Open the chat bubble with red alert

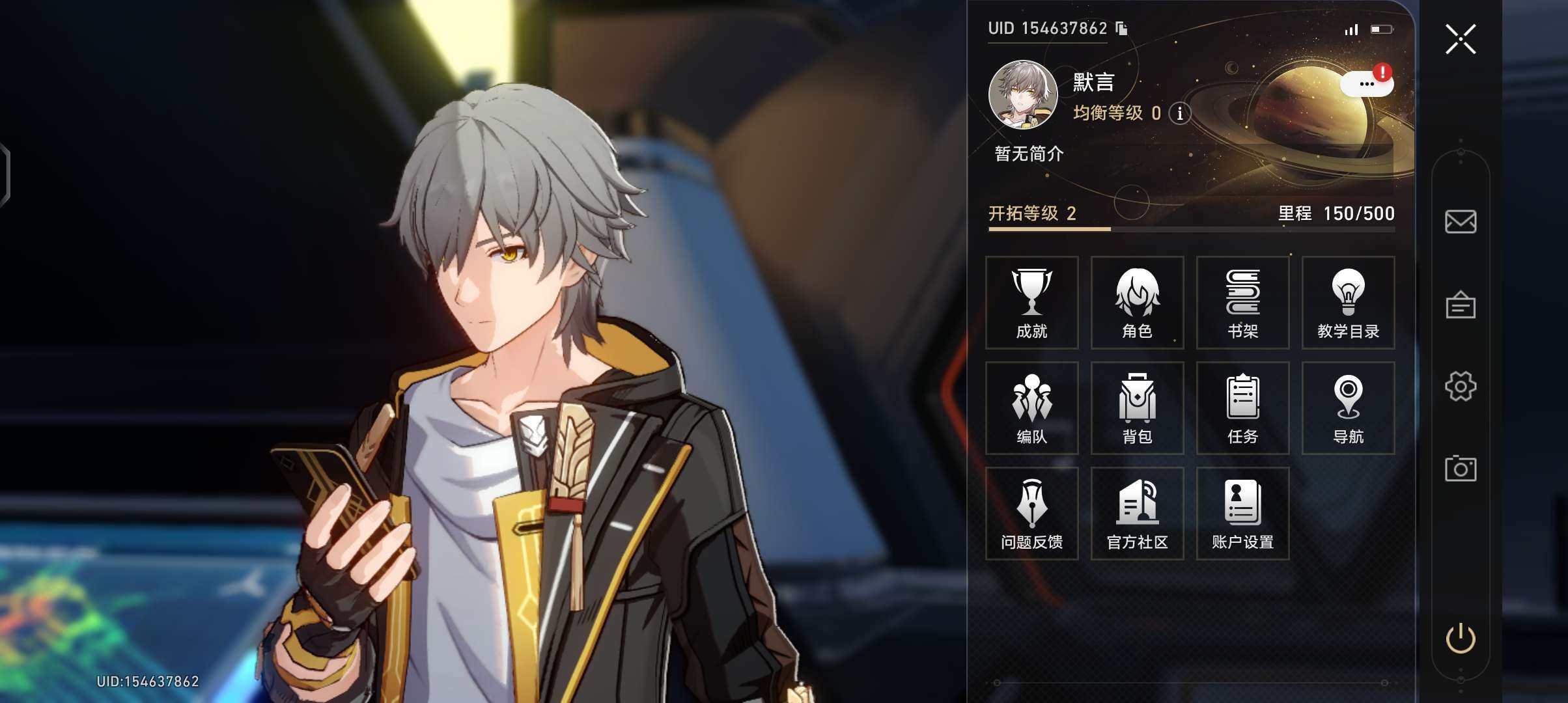1367,83
